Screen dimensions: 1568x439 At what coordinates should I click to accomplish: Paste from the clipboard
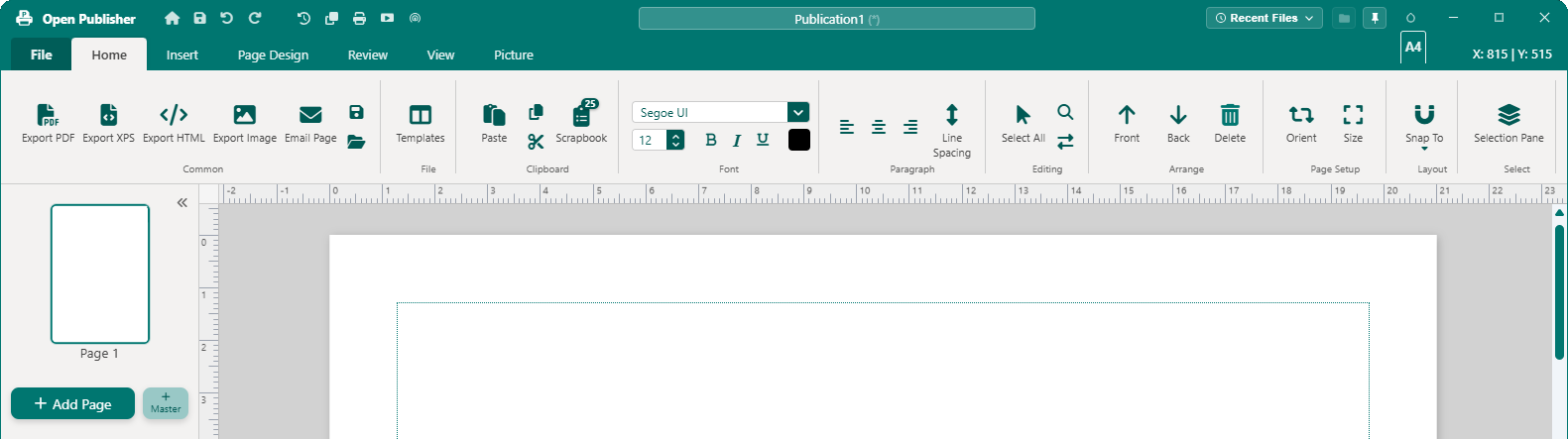click(x=494, y=123)
